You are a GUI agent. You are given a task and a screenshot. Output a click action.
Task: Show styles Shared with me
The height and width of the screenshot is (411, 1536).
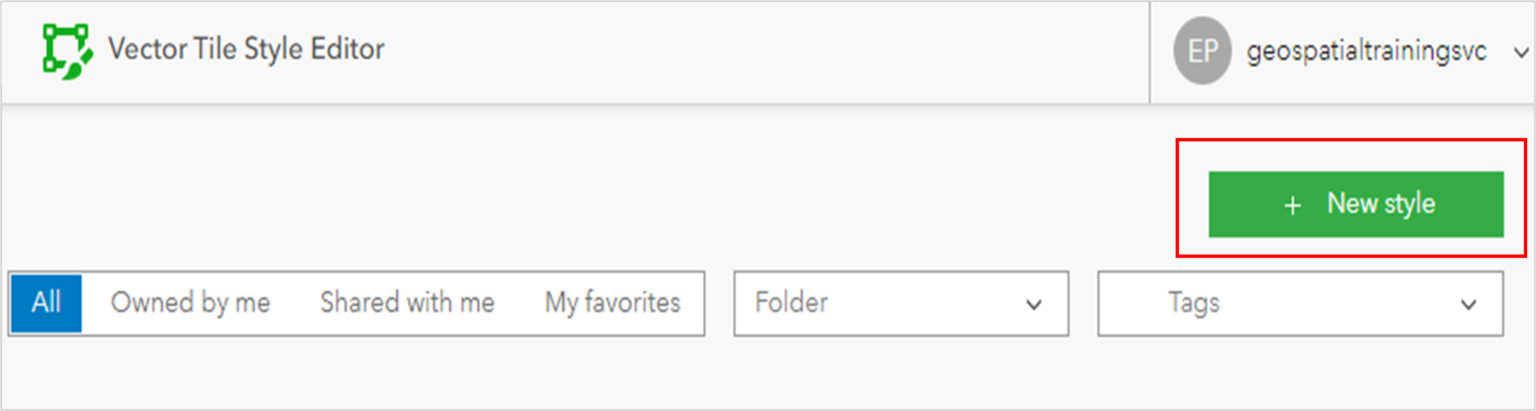pos(407,303)
